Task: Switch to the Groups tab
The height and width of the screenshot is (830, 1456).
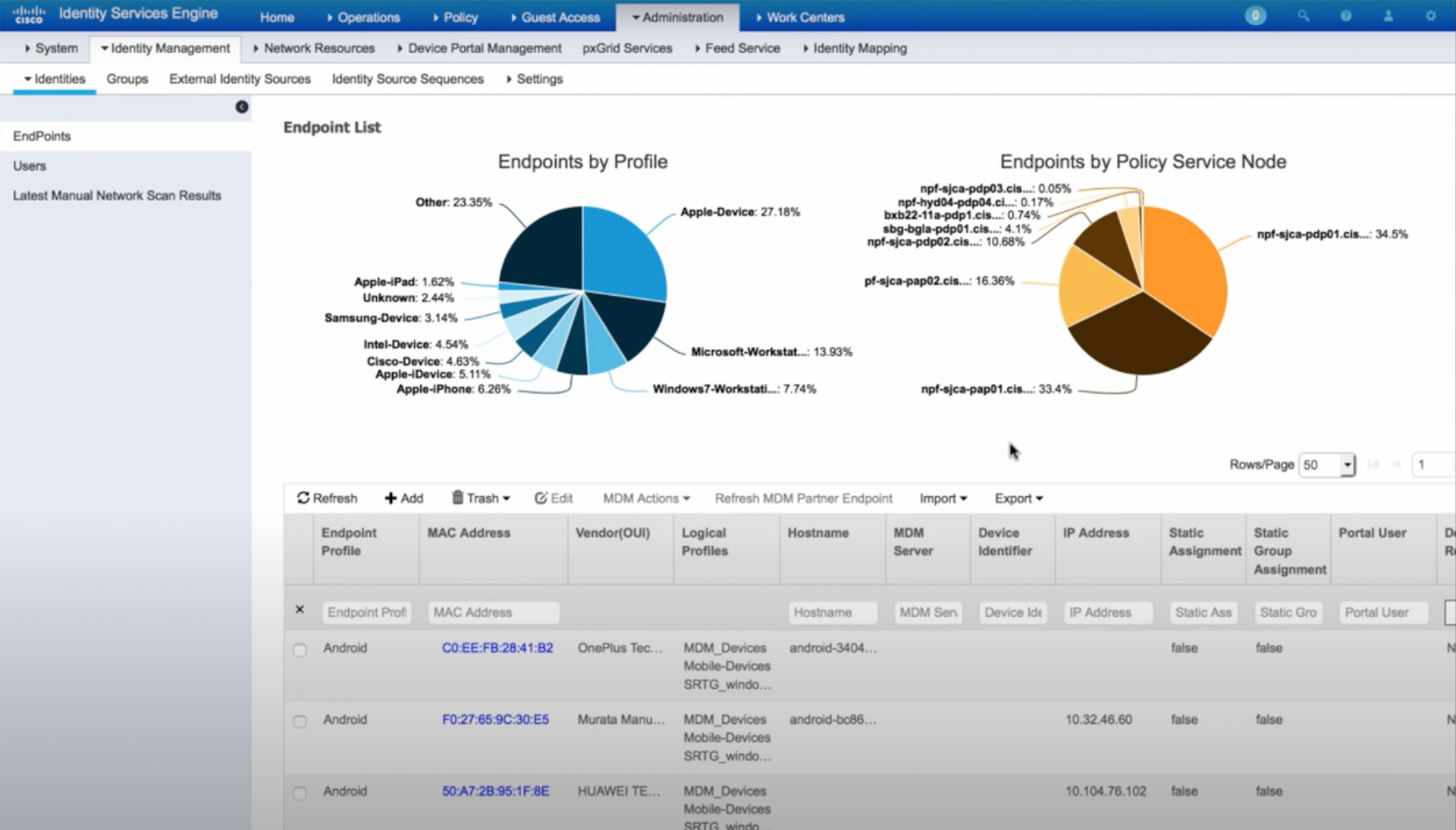Action: tap(127, 79)
